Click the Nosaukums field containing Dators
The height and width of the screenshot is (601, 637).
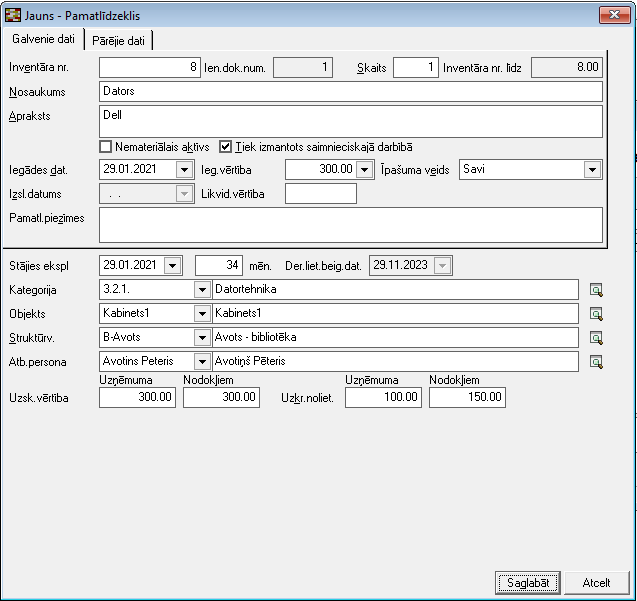tap(351, 91)
